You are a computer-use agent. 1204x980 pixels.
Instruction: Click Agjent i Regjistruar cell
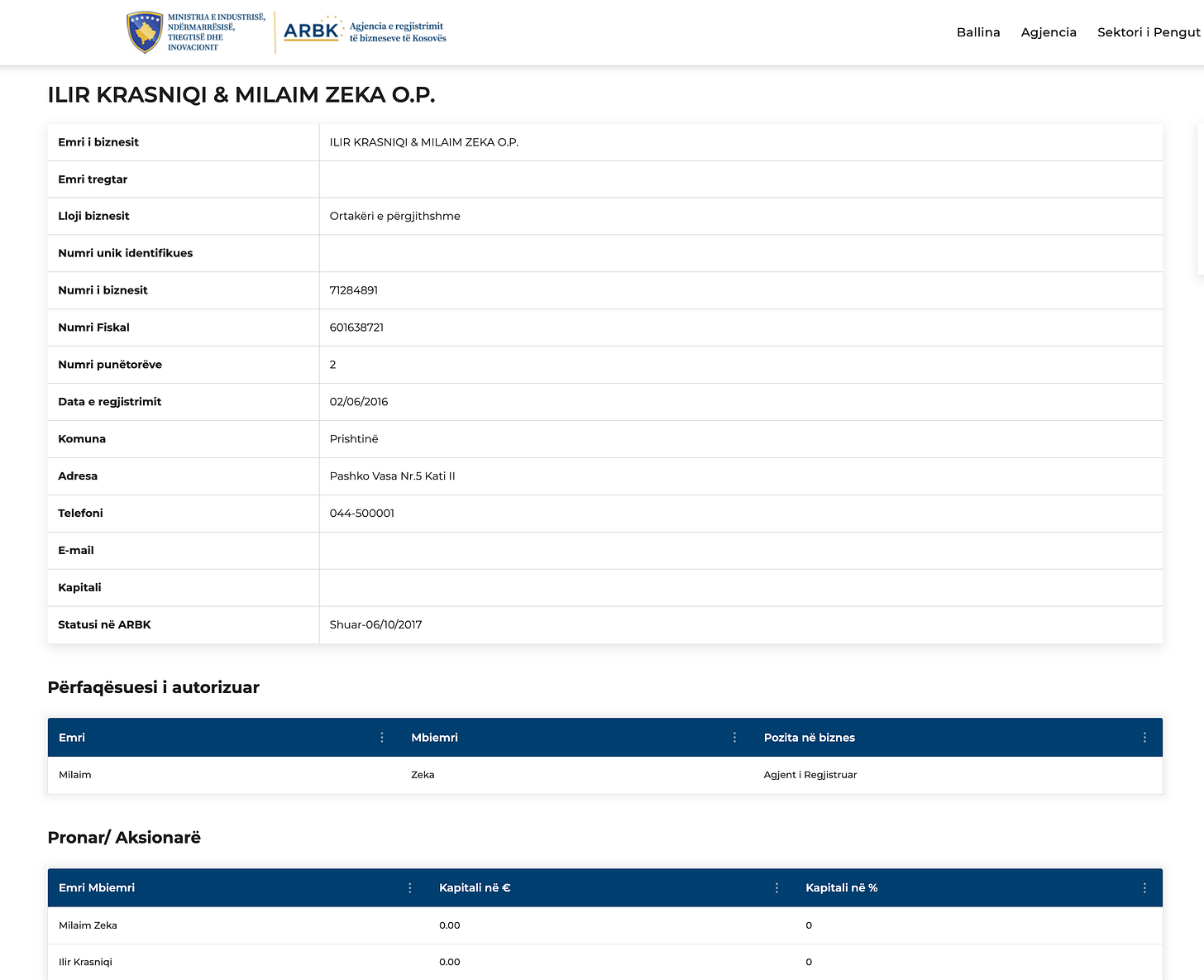pyautogui.click(x=810, y=775)
